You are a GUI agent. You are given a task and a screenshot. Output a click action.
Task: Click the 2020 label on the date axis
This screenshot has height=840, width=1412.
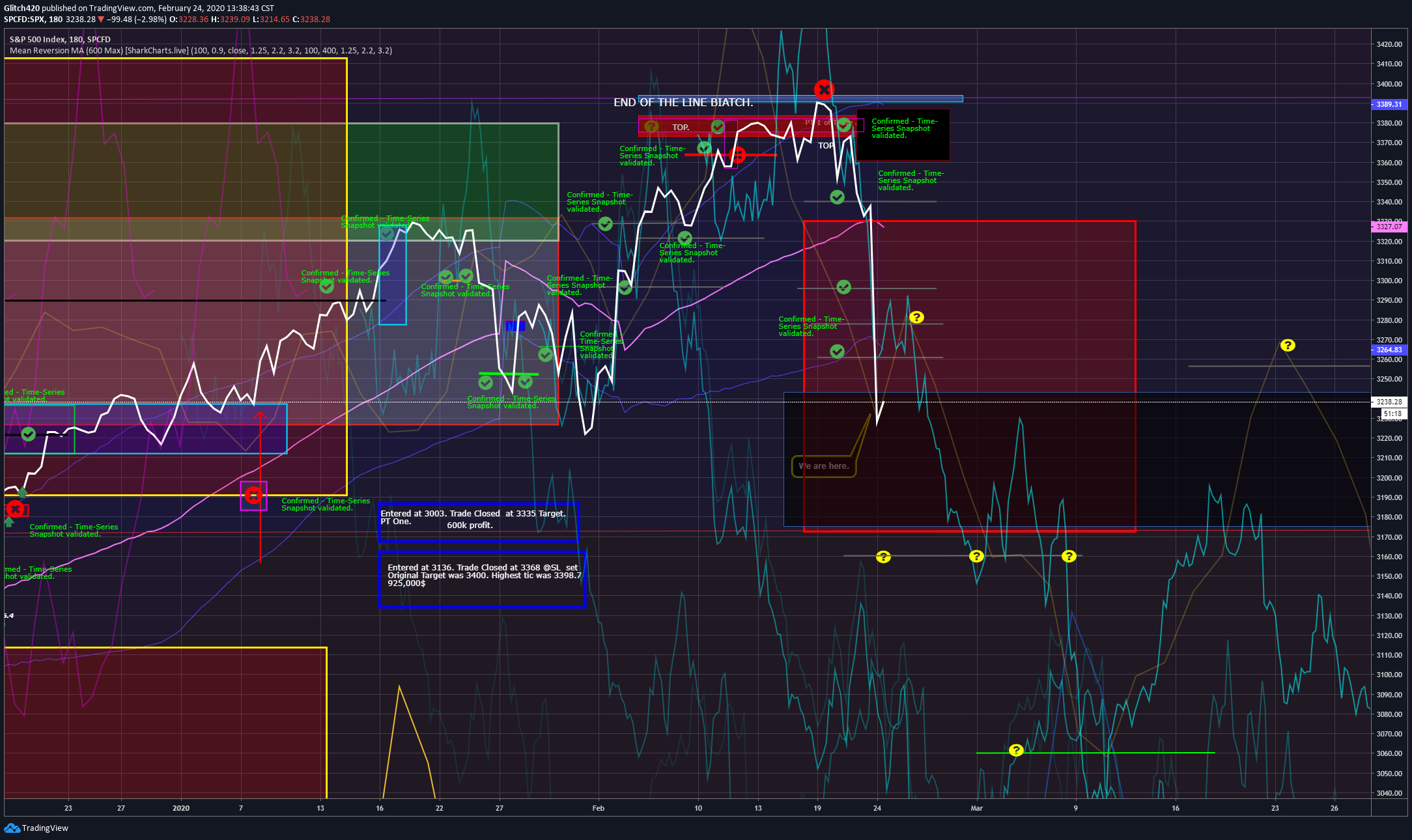181,808
